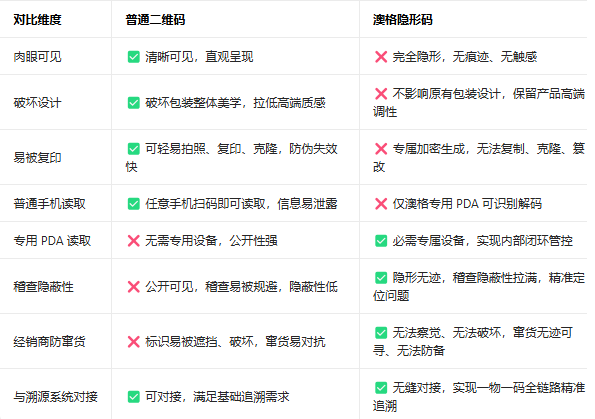Click green check beside 隐形无迹，稽查隐蔽性拉满
595x419 pixels.
pos(381,277)
